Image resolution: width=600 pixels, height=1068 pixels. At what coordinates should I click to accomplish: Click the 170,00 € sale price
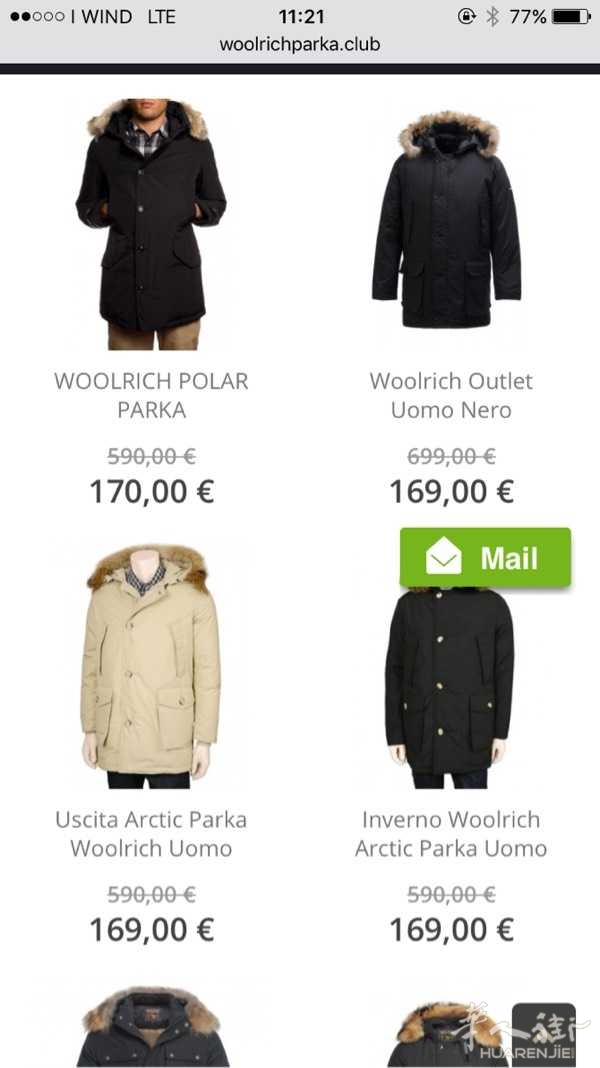click(x=152, y=491)
